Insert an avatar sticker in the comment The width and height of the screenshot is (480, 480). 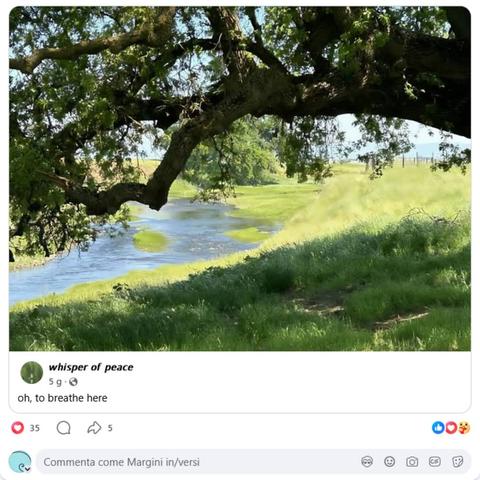(367, 462)
